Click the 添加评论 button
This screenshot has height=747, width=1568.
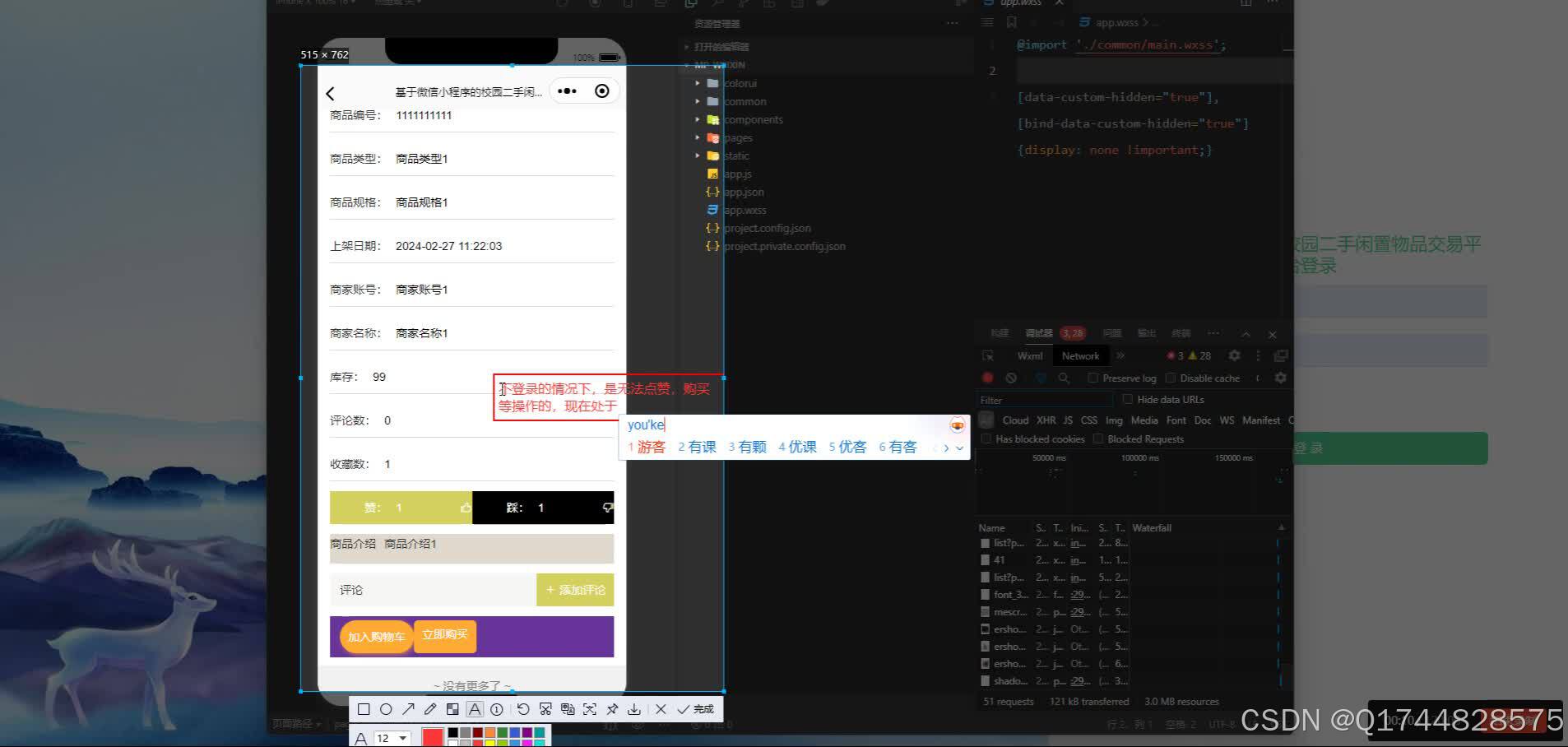[x=575, y=590]
